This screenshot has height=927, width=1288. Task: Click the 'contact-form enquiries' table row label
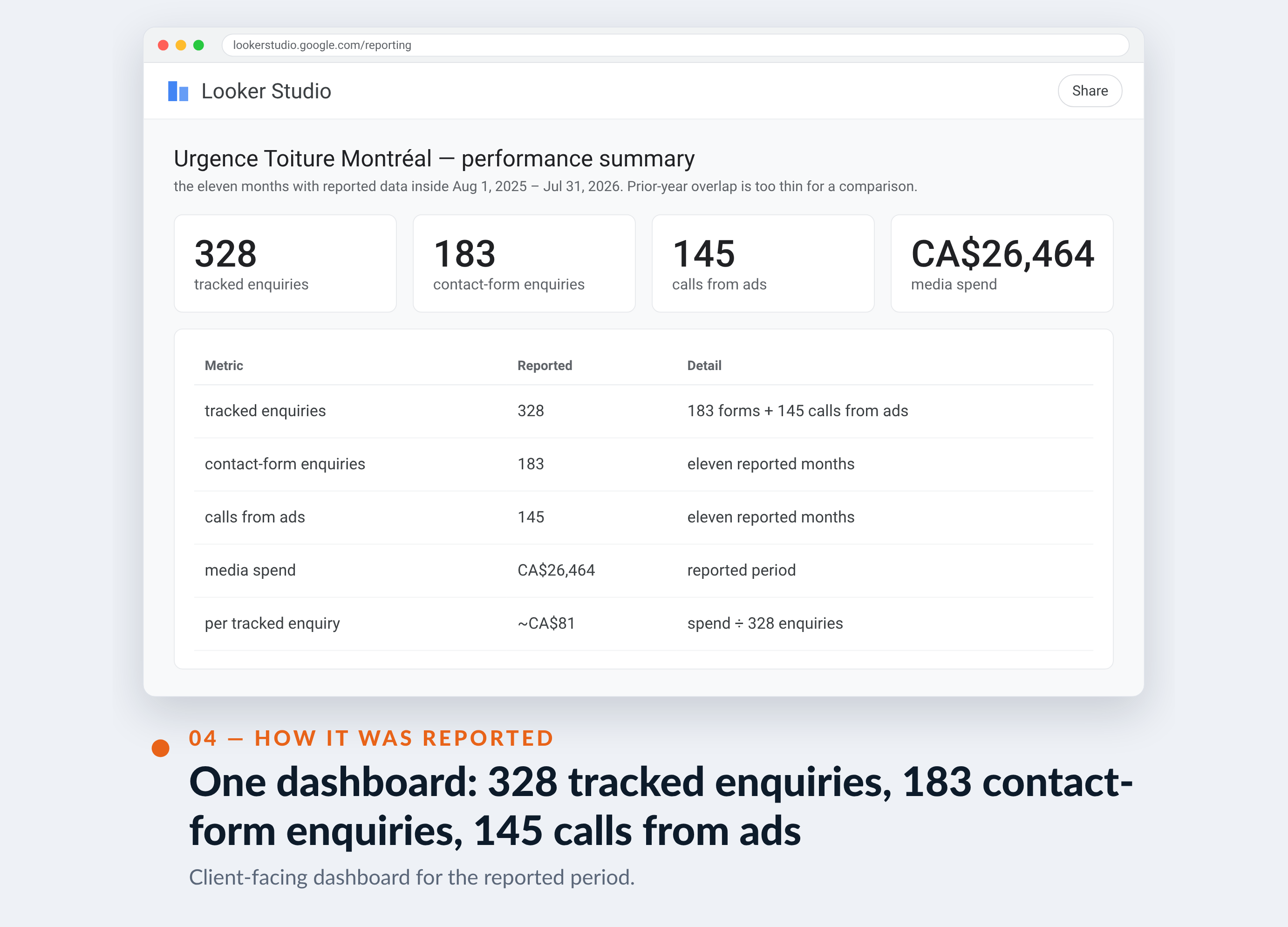click(285, 464)
